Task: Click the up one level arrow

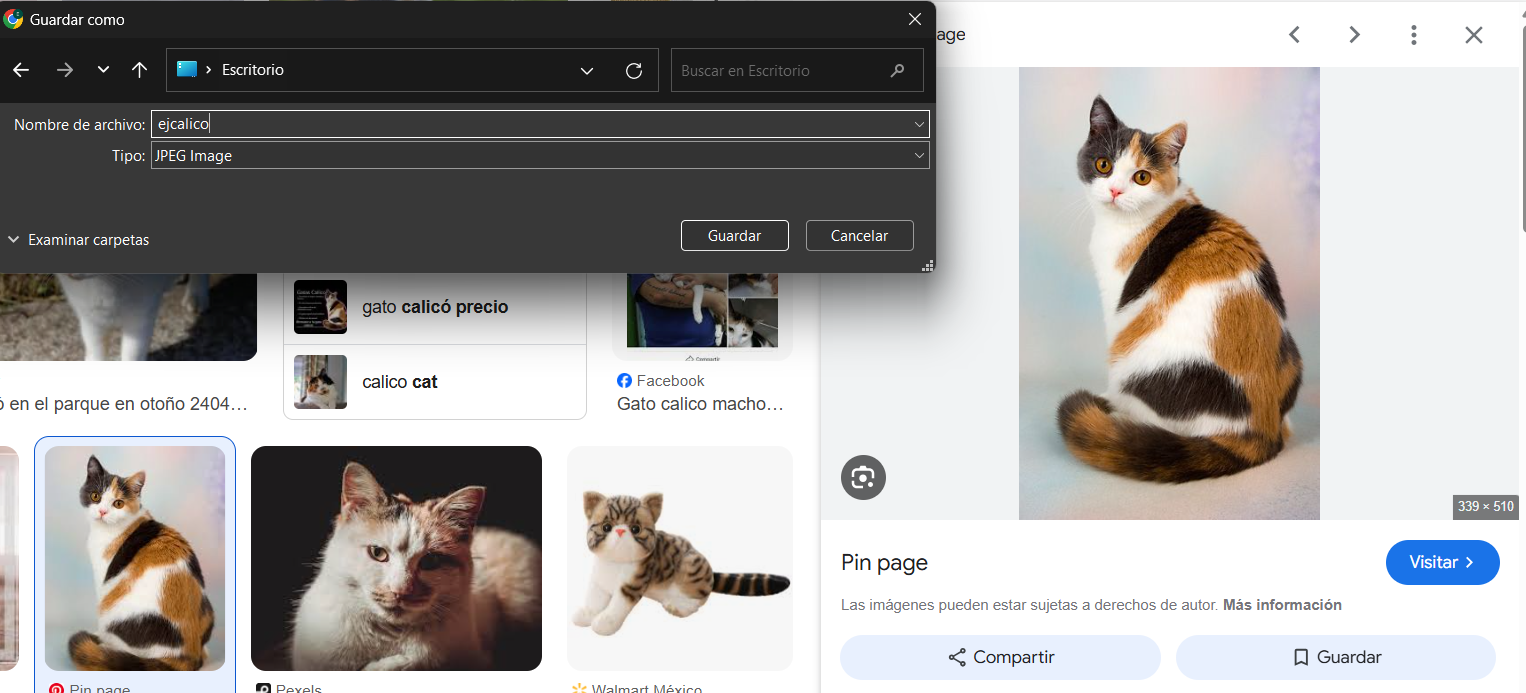Action: coord(139,70)
